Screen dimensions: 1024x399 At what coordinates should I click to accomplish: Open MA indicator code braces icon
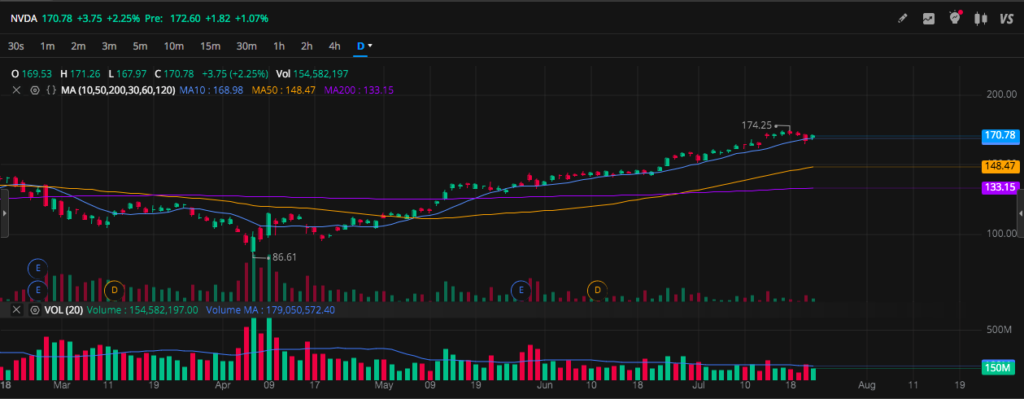click(x=50, y=90)
